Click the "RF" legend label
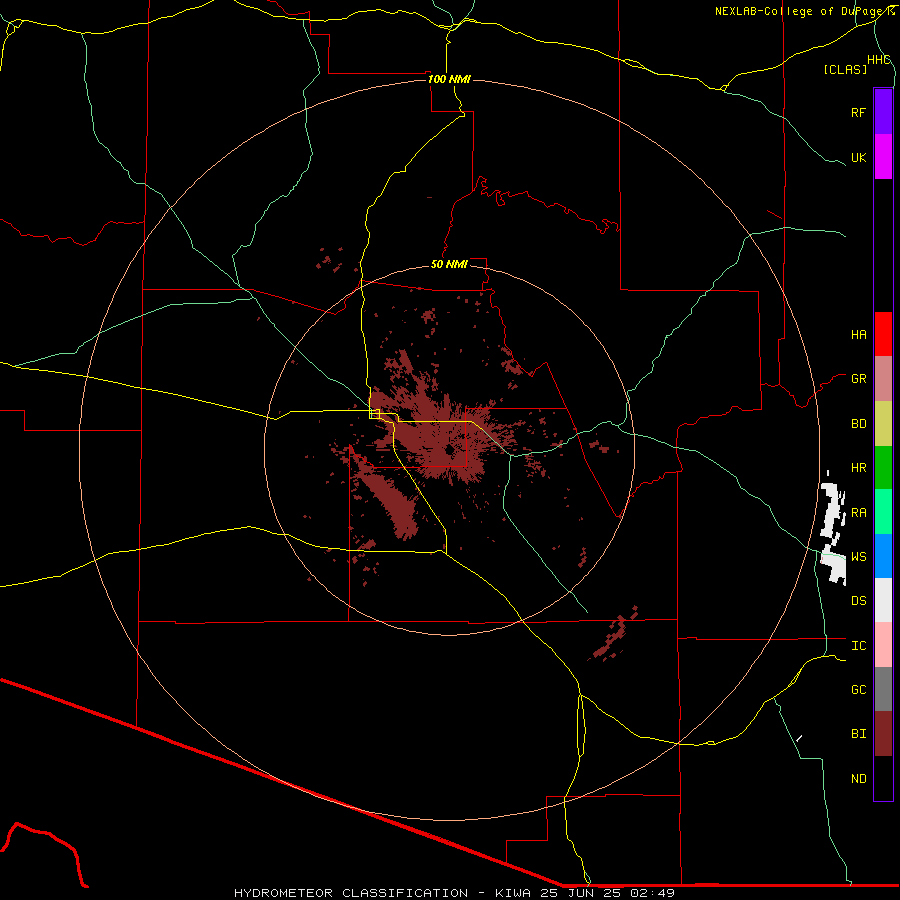900x900 pixels. (x=859, y=112)
